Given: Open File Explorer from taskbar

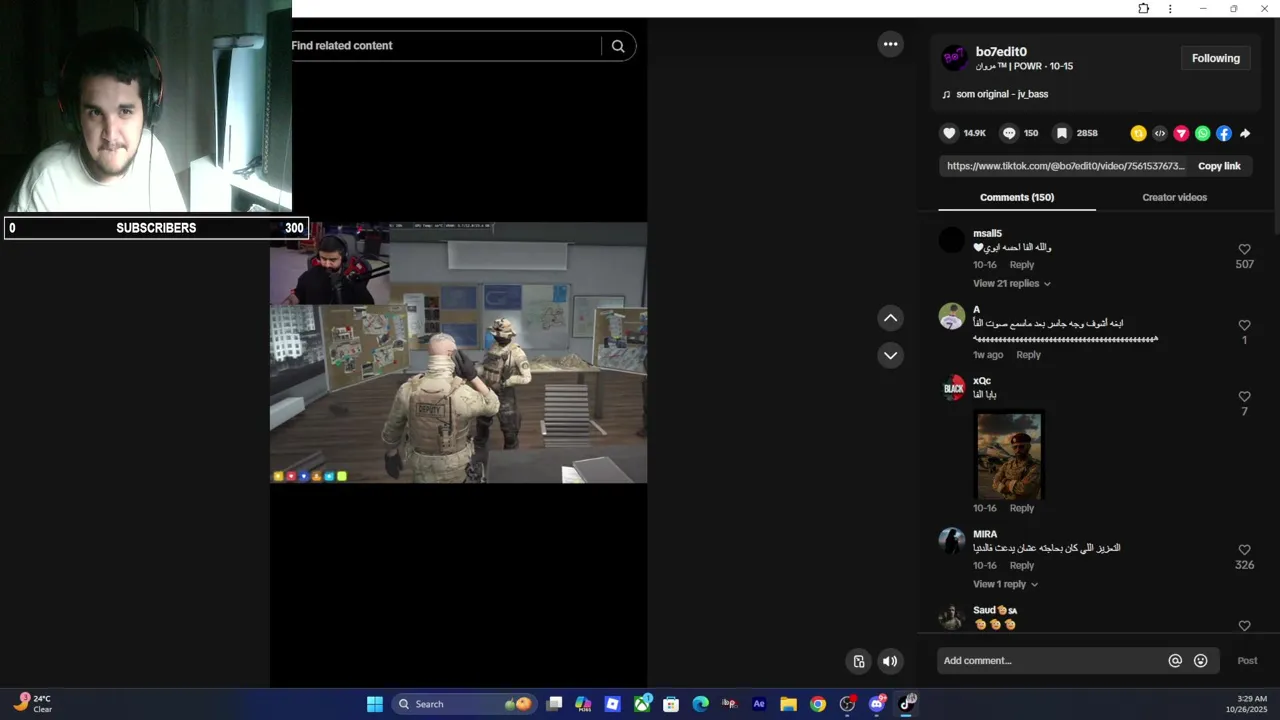Looking at the screenshot, I should pyautogui.click(x=788, y=704).
